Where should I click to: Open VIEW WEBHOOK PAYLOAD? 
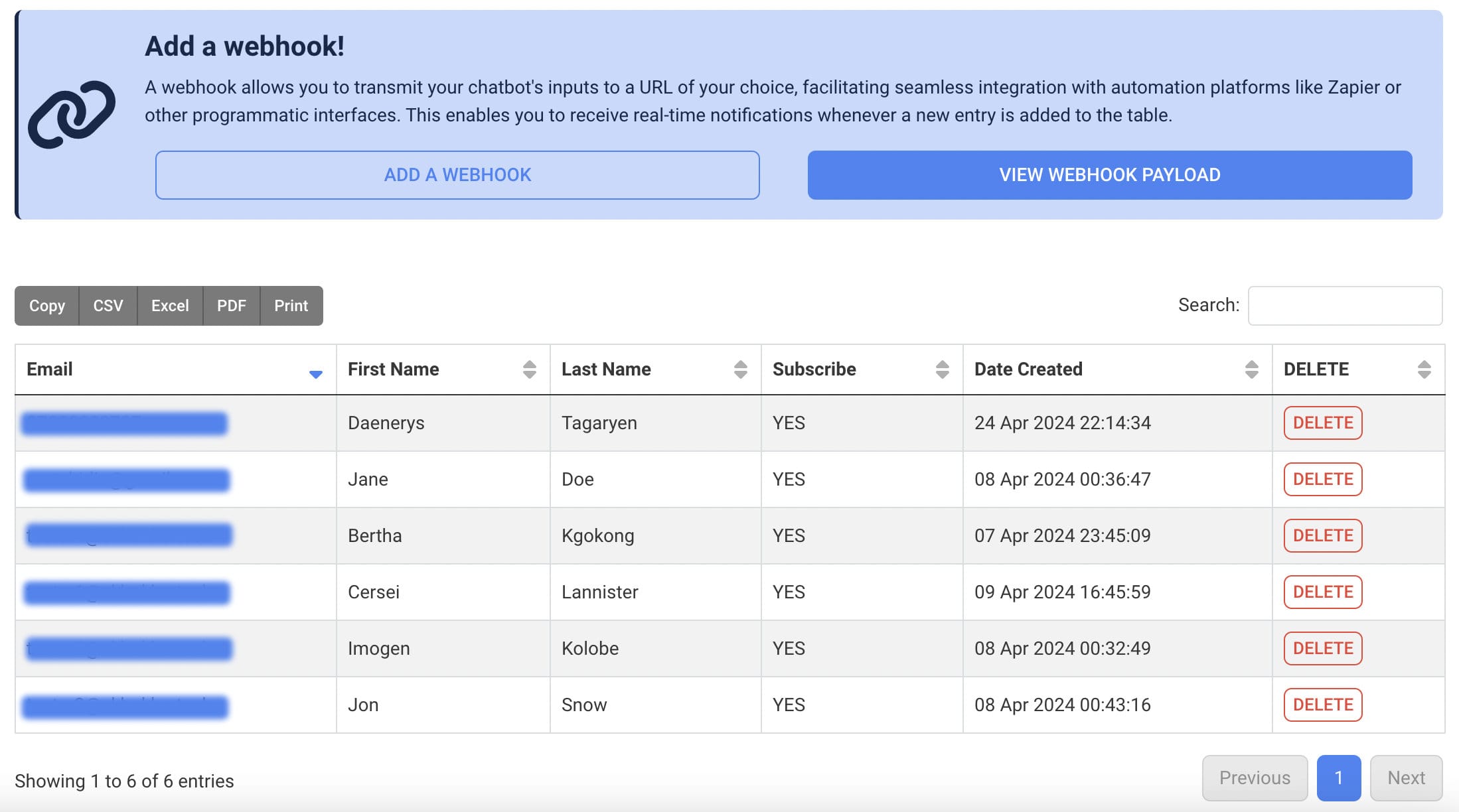1109,175
